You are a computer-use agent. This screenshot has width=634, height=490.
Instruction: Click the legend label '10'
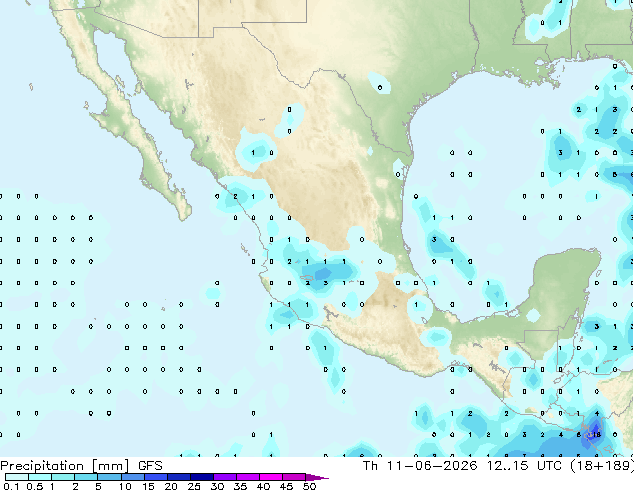pyautogui.click(x=125, y=486)
